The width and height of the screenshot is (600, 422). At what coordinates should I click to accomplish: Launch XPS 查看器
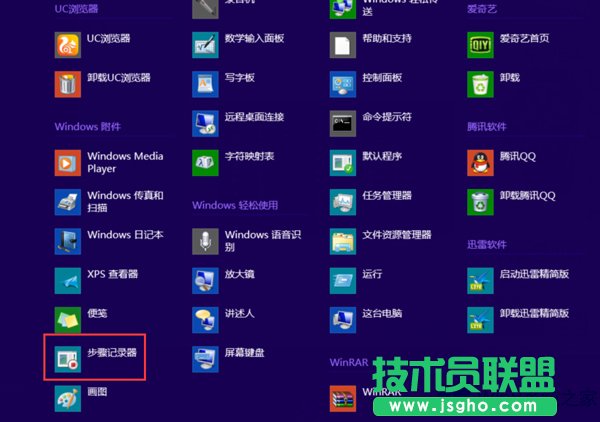coord(68,281)
